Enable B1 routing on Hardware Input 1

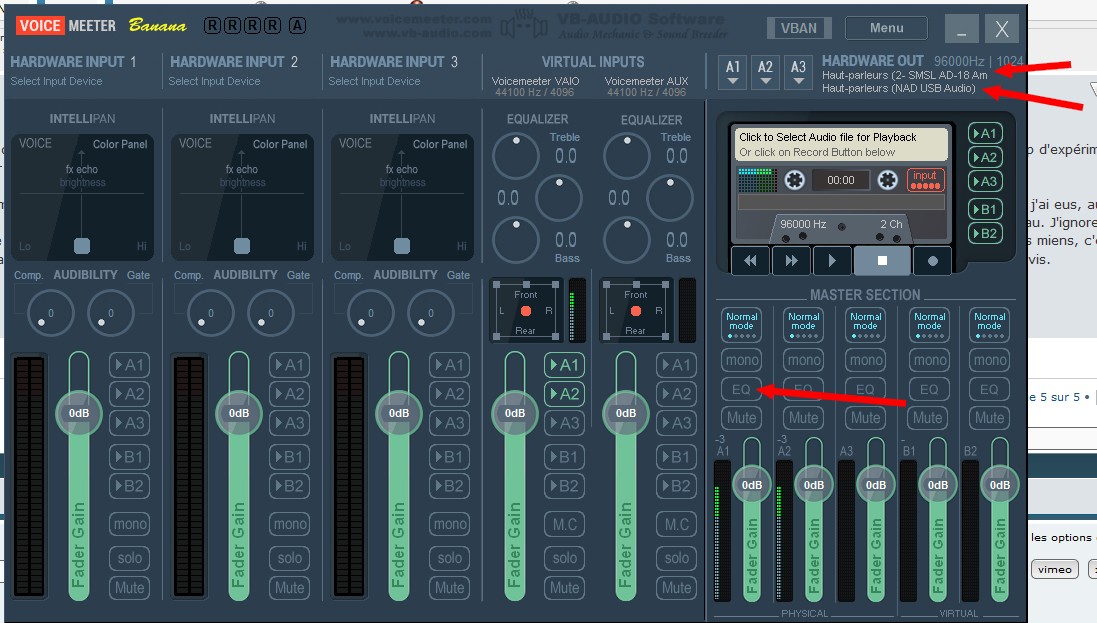pyautogui.click(x=129, y=457)
